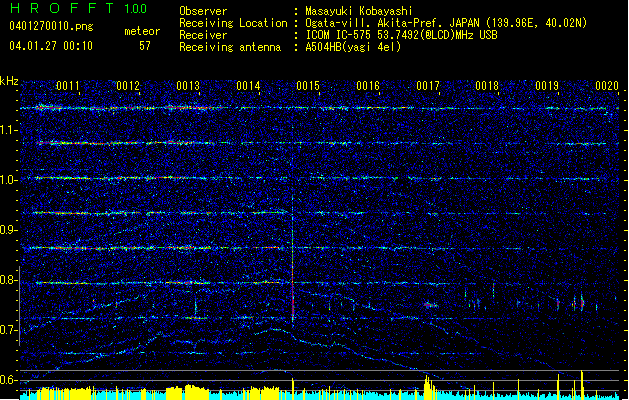
Task: Click the 'Observer' field label
Action: point(203,11)
